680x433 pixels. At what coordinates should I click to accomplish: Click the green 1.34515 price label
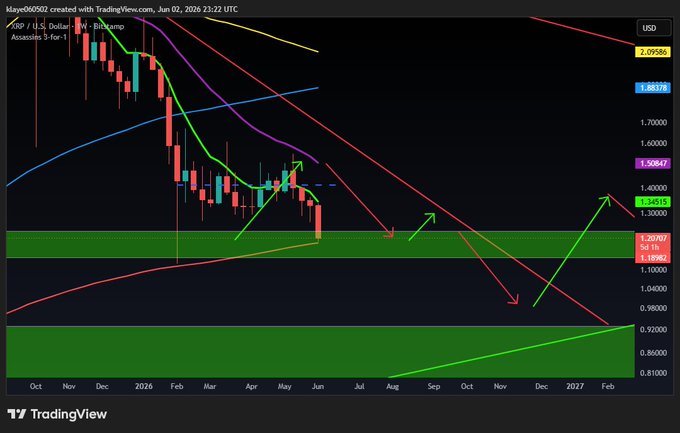(653, 202)
